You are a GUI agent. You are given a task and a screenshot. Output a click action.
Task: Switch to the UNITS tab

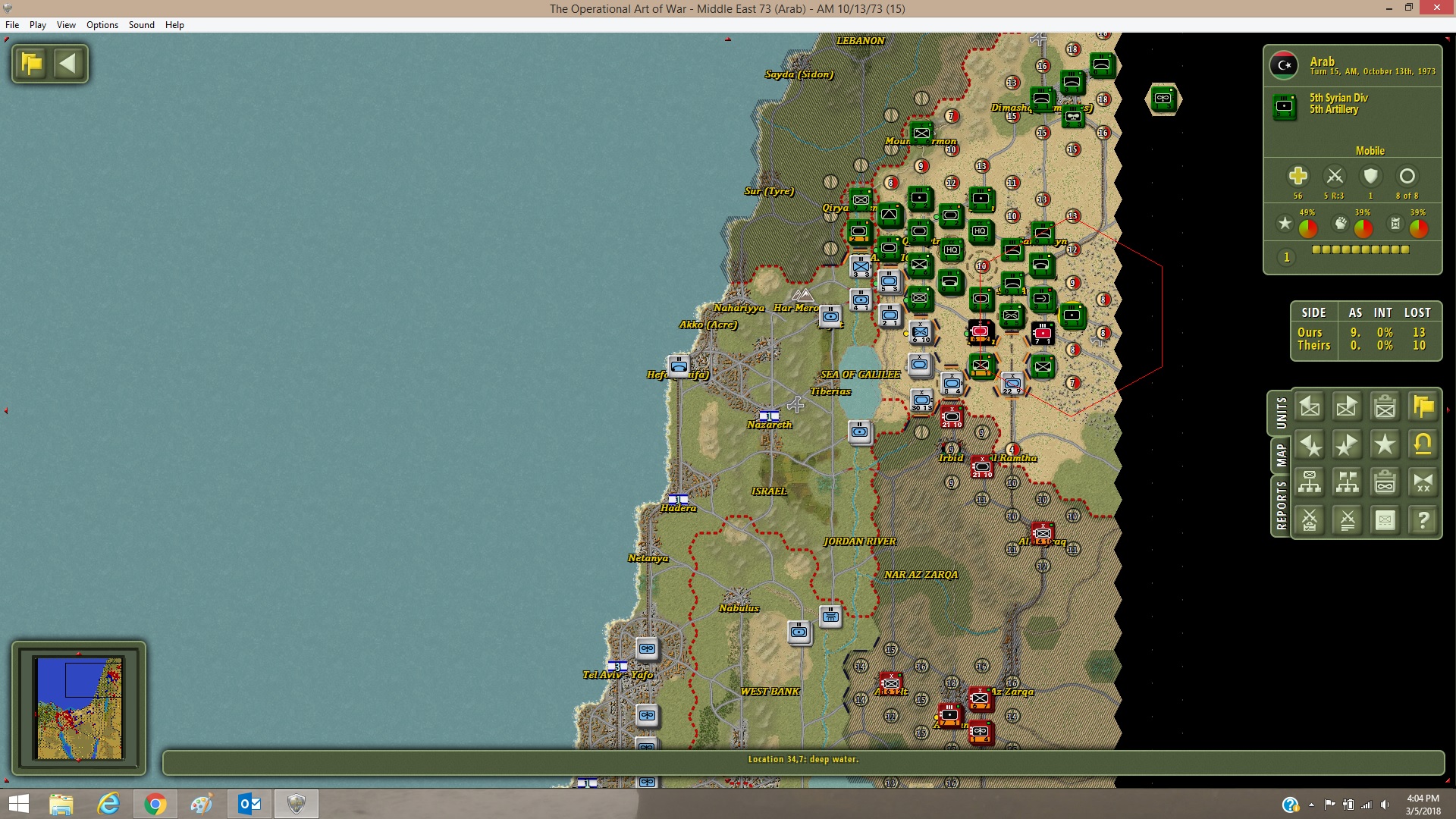(x=1281, y=413)
